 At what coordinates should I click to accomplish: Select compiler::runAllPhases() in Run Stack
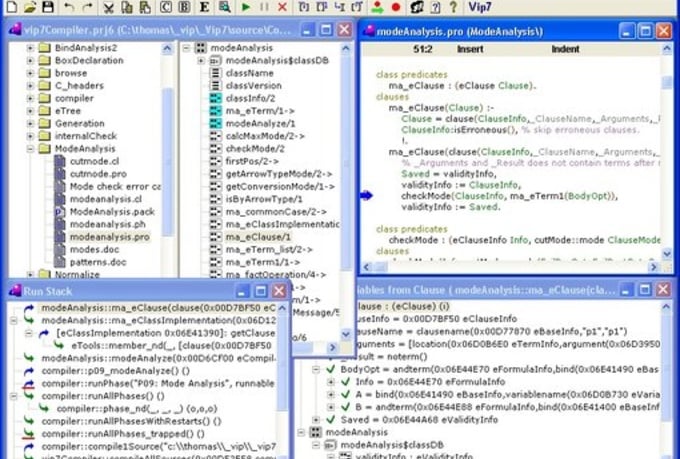coord(98,396)
